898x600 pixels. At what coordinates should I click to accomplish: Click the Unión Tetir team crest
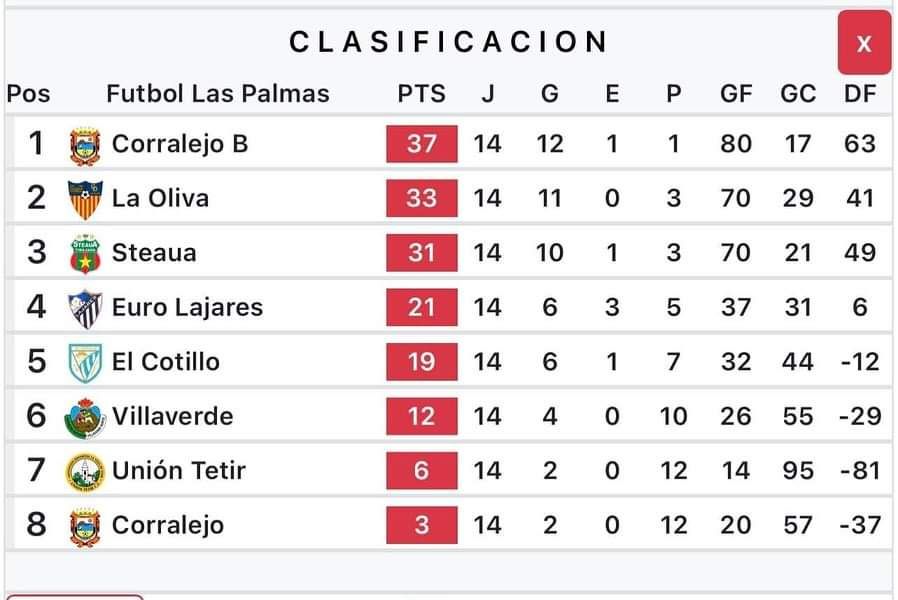(85, 472)
